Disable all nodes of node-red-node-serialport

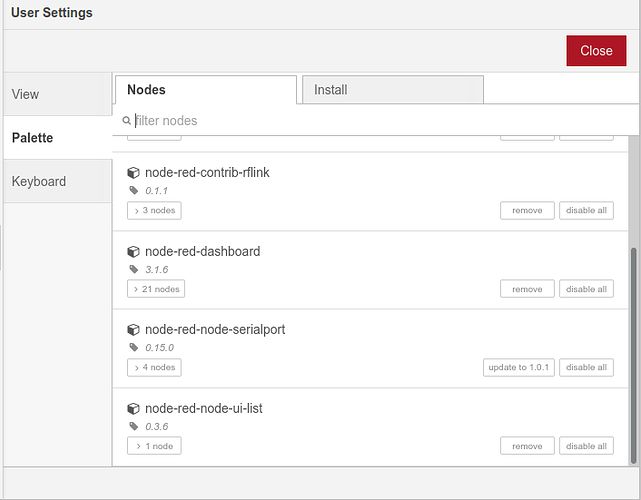[x=586, y=368]
